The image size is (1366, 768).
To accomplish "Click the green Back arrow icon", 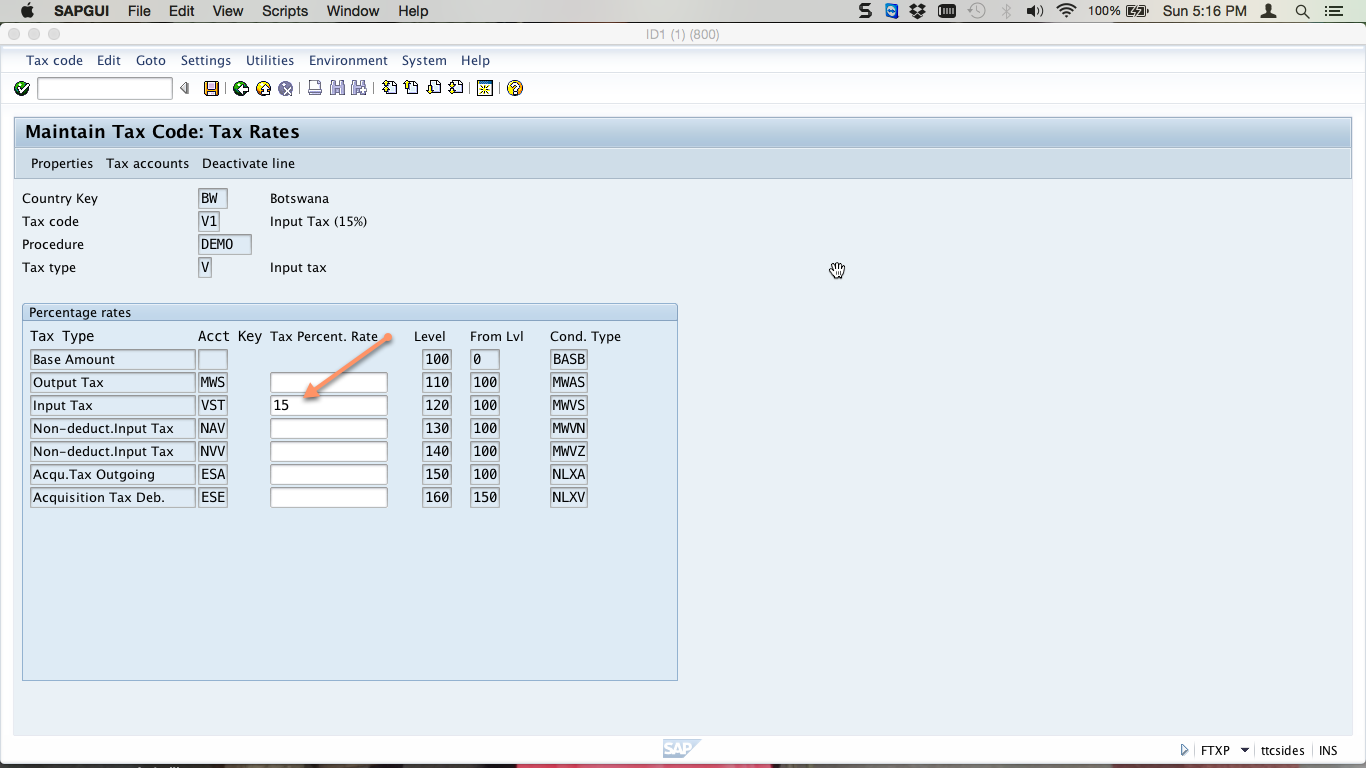I will click(x=241, y=89).
